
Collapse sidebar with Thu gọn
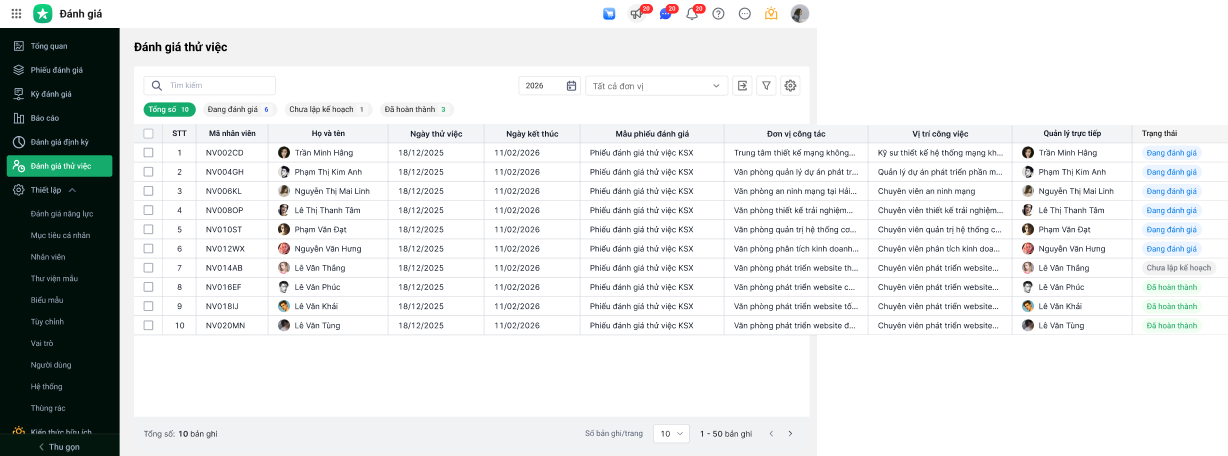coord(59,447)
